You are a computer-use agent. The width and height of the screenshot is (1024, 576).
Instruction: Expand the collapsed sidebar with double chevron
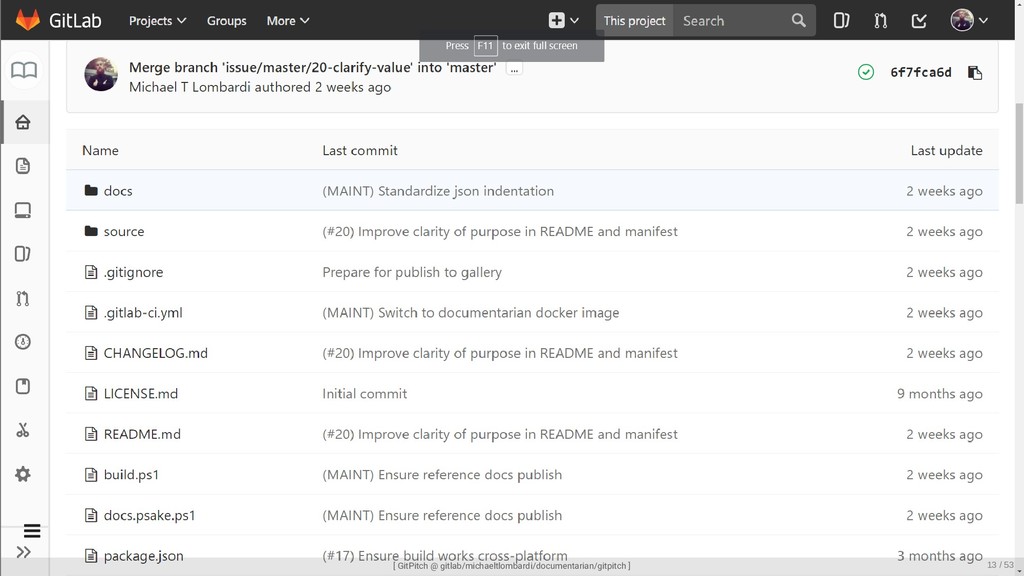coord(23,552)
